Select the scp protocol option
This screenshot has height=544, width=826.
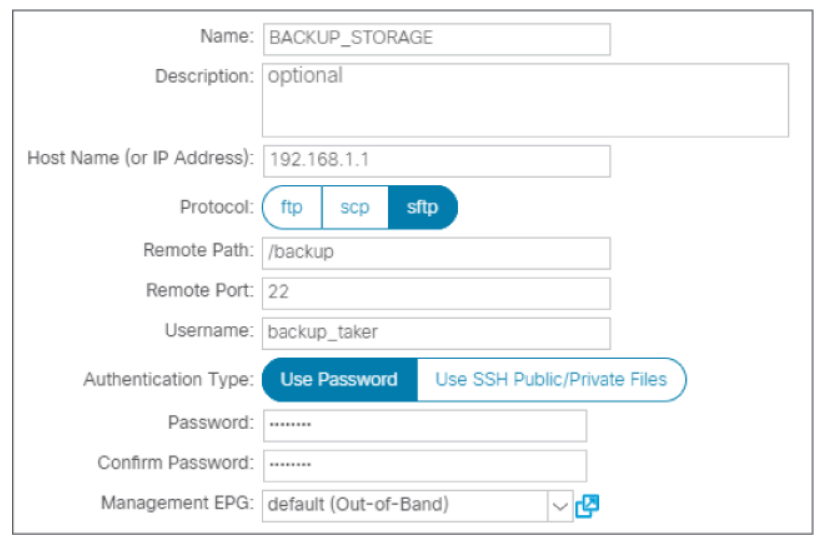tap(355, 207)
